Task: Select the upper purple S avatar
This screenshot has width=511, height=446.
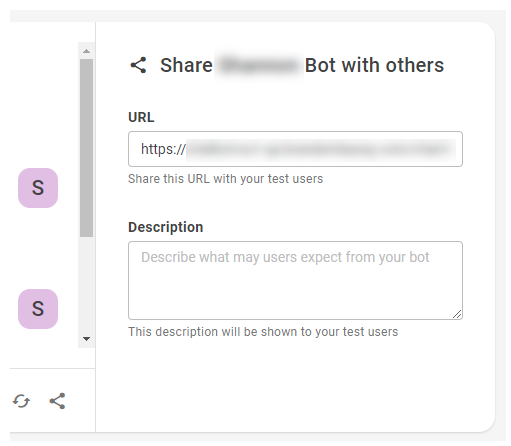Action: coord(38,188)
